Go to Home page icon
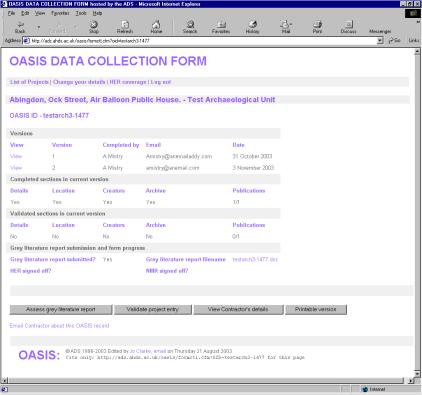The height and width of the screenshot is (395, 422). click(x=156, y=27)
